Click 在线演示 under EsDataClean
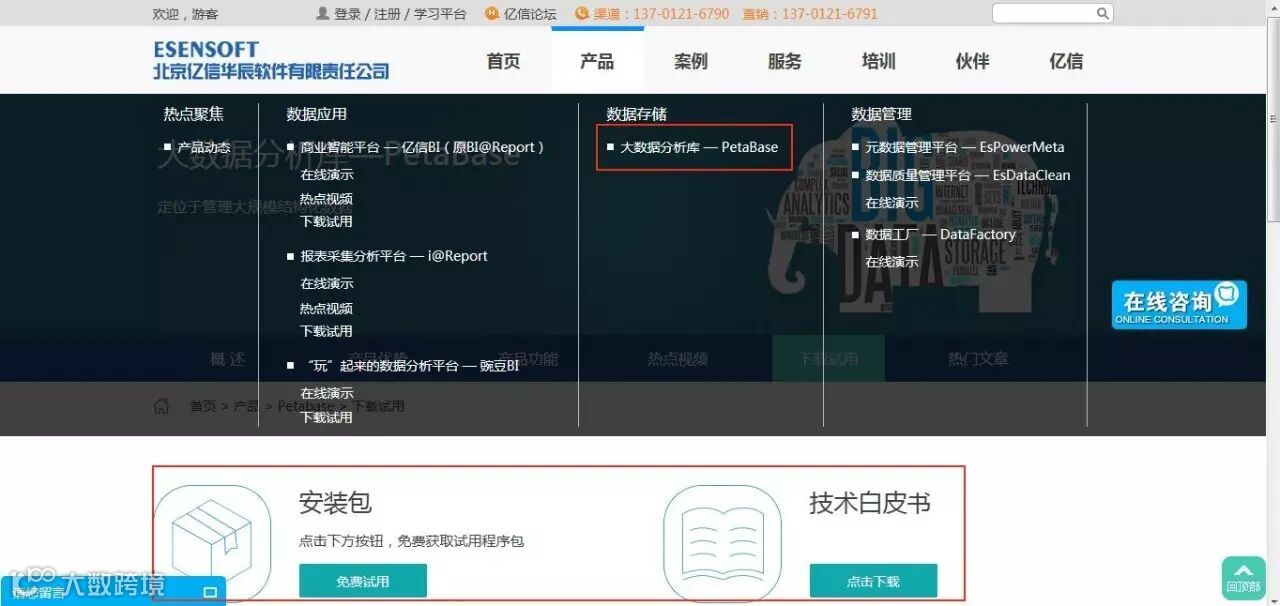 [892, 202]
